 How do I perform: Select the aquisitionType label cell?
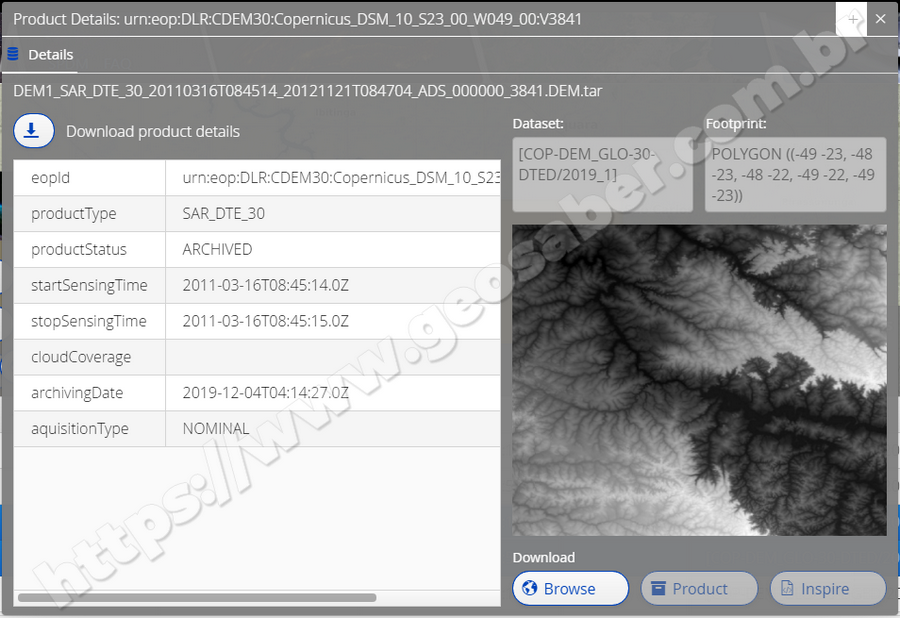pos(90,429)
